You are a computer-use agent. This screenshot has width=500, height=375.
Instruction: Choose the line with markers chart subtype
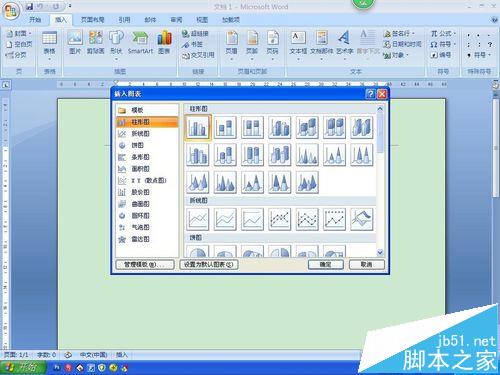click(x=280, y=219)
